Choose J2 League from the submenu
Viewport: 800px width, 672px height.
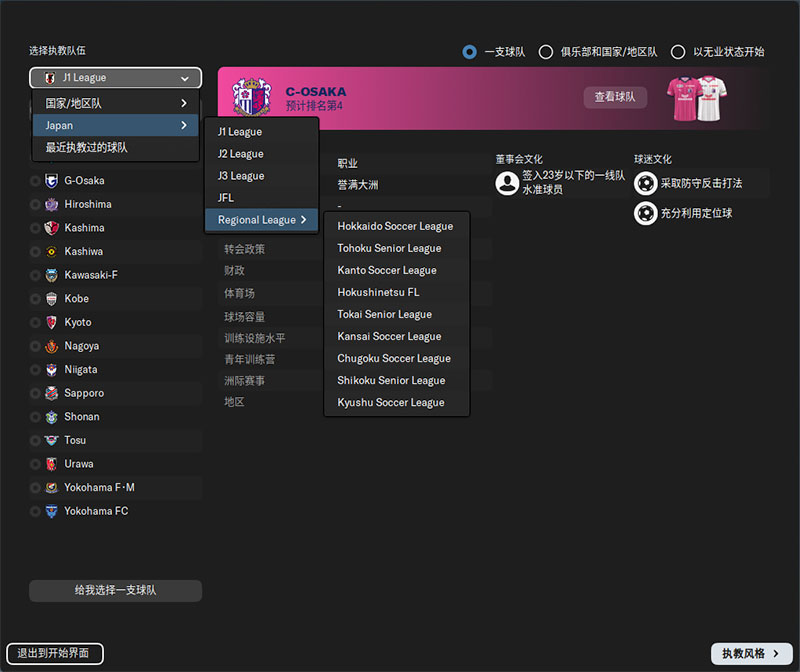[262, 154]
